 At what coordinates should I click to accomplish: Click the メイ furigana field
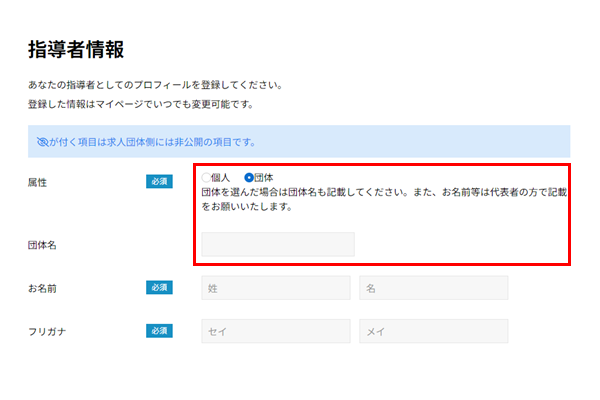pos(434,331)
